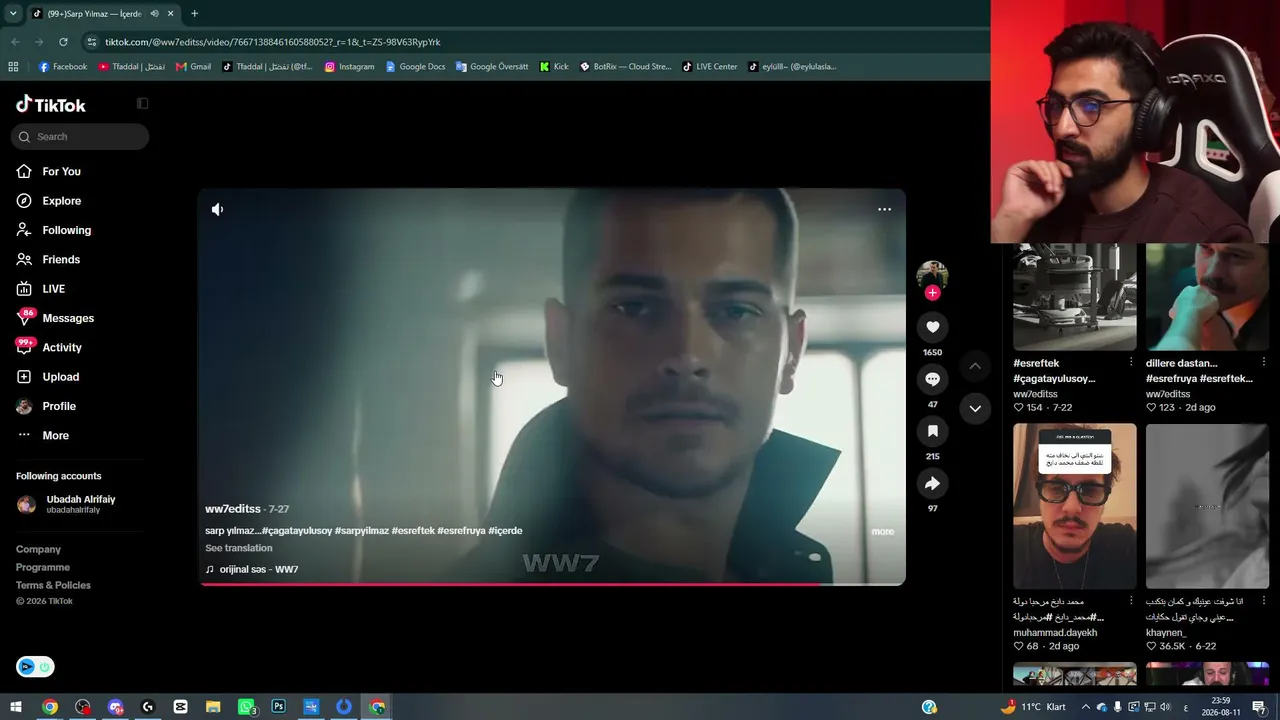Expand the More menu in the sidebar
The width and height of the screenshot is (1280, 720).
click(55, 435)
